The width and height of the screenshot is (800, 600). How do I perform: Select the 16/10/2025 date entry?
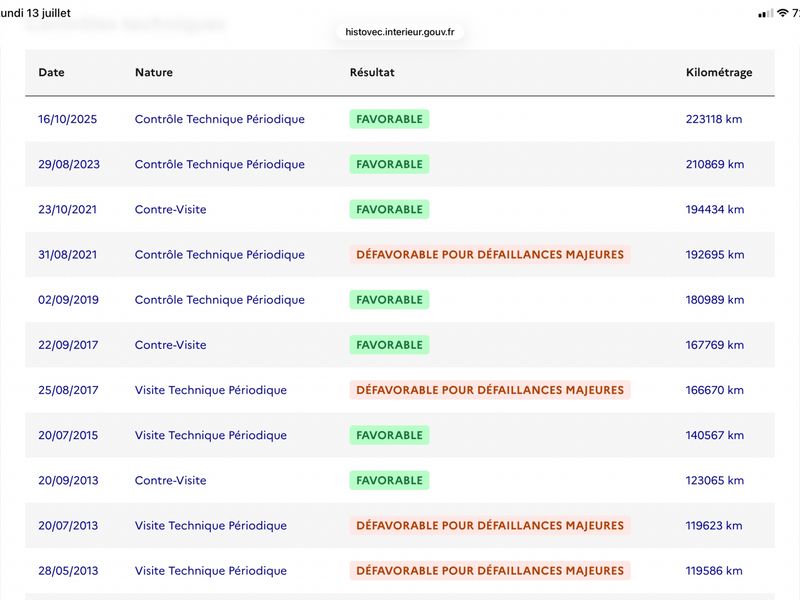[67, 119]
